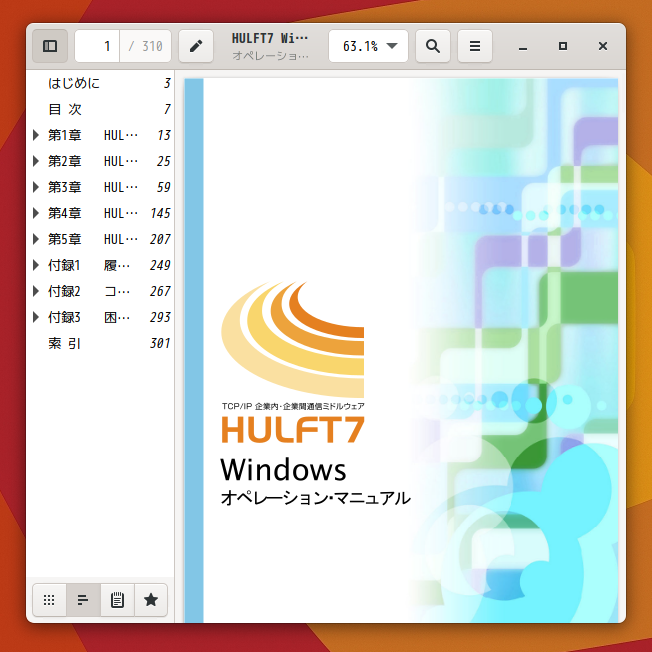Viewport: 652px width, 652px height.
Task: Switch sidebar to outline view
Action: click(x=83, y=600)
